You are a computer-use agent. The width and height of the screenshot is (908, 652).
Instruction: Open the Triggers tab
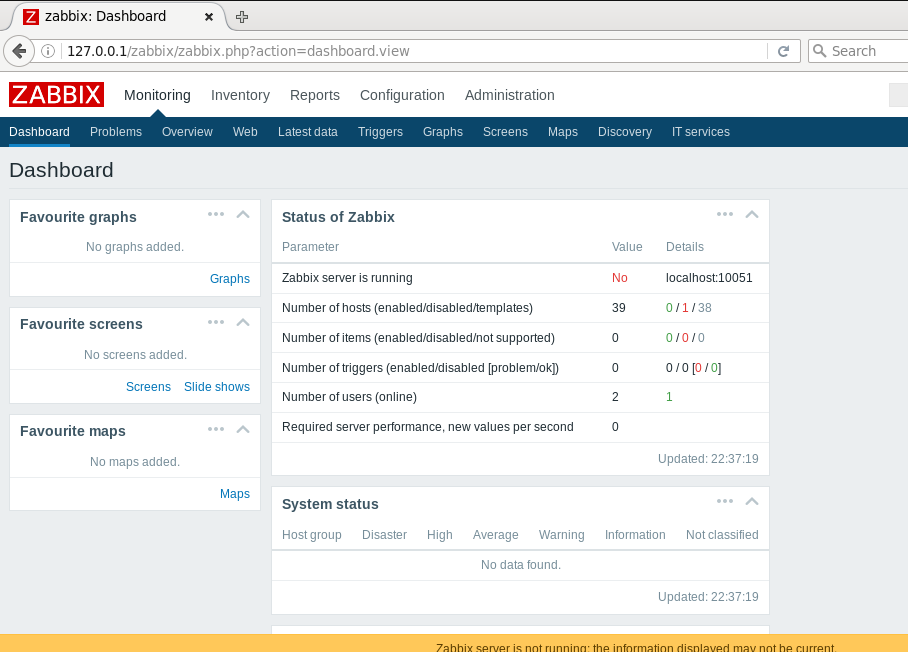tap(380, 132)
